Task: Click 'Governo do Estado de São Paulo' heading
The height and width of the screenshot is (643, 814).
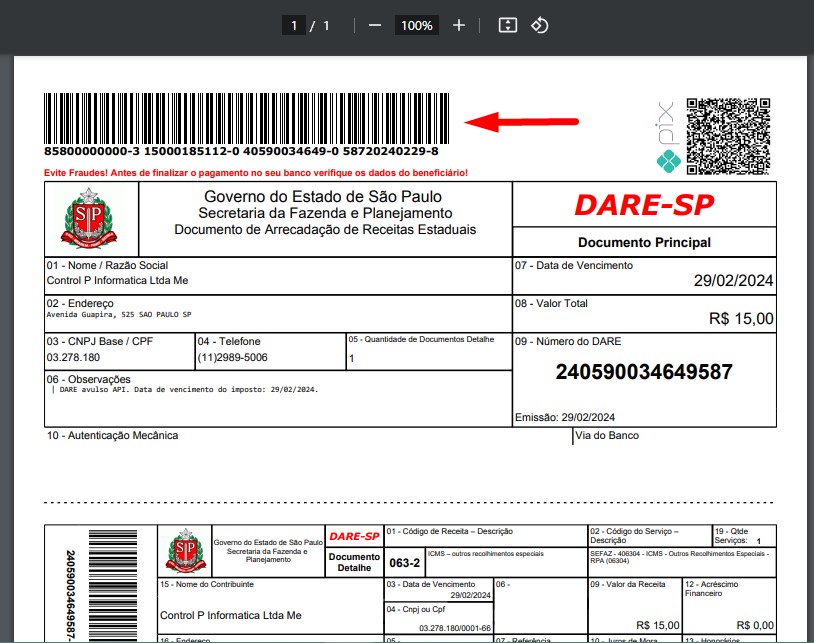Action: point(323,197)
